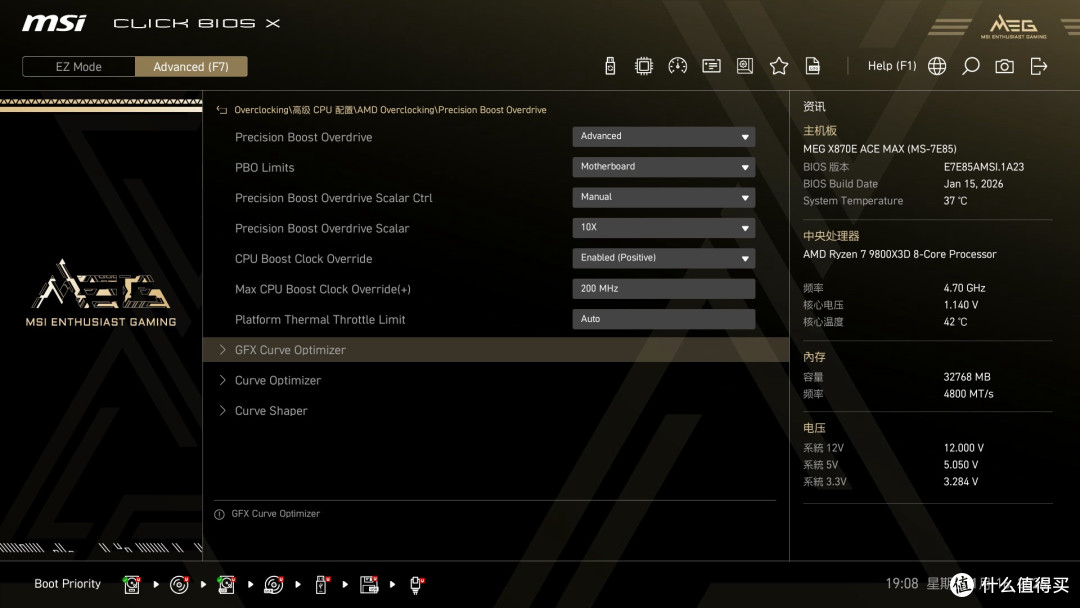
Task: Open Scalar Ctrl dropdown showing Manual
Action: 663,197
